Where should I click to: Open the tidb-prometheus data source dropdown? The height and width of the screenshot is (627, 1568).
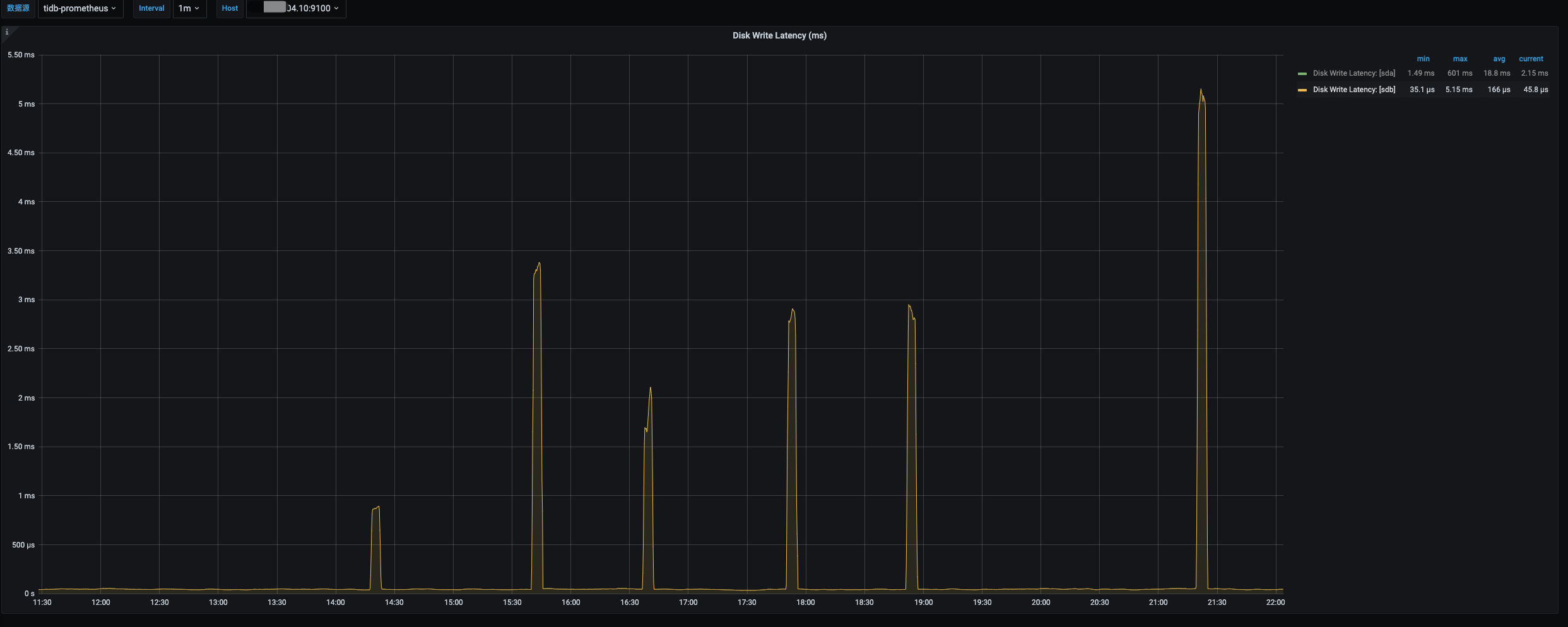tap(80, 8)
